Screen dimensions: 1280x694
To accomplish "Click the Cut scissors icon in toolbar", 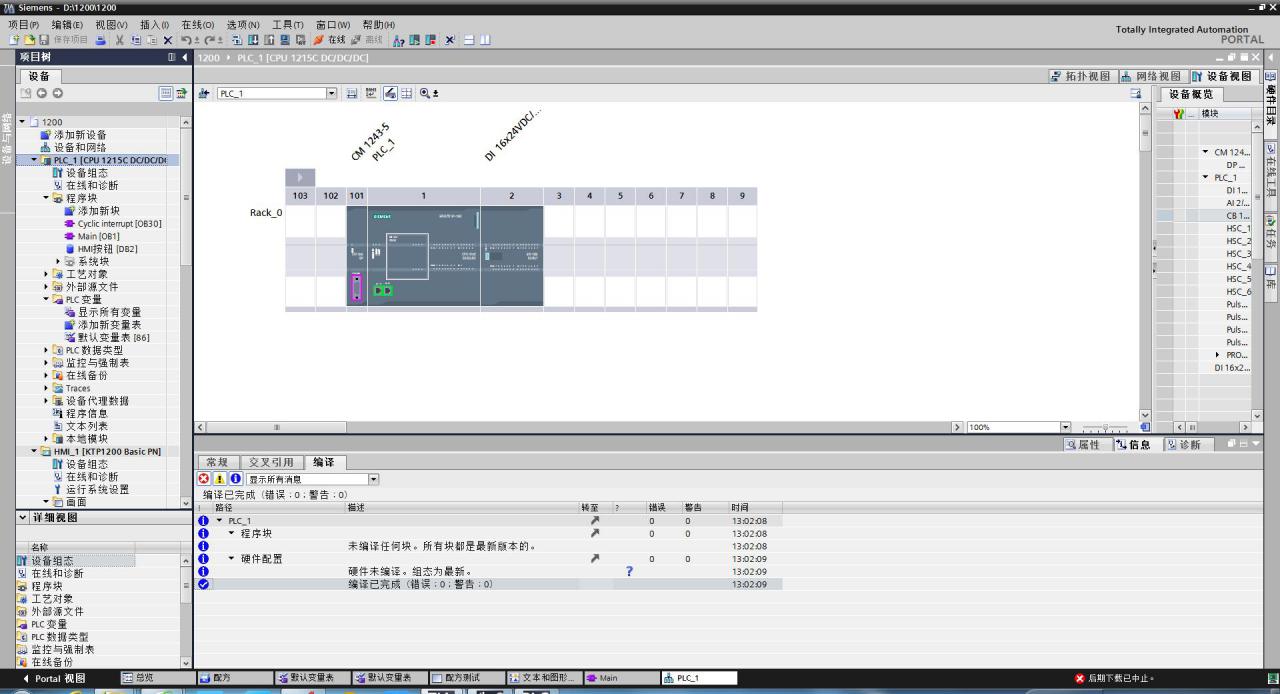I will (120, 40).
